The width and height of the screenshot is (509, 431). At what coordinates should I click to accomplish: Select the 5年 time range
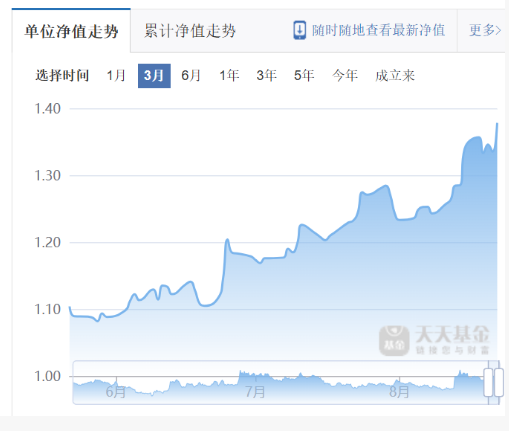click(x=304, y=76)
